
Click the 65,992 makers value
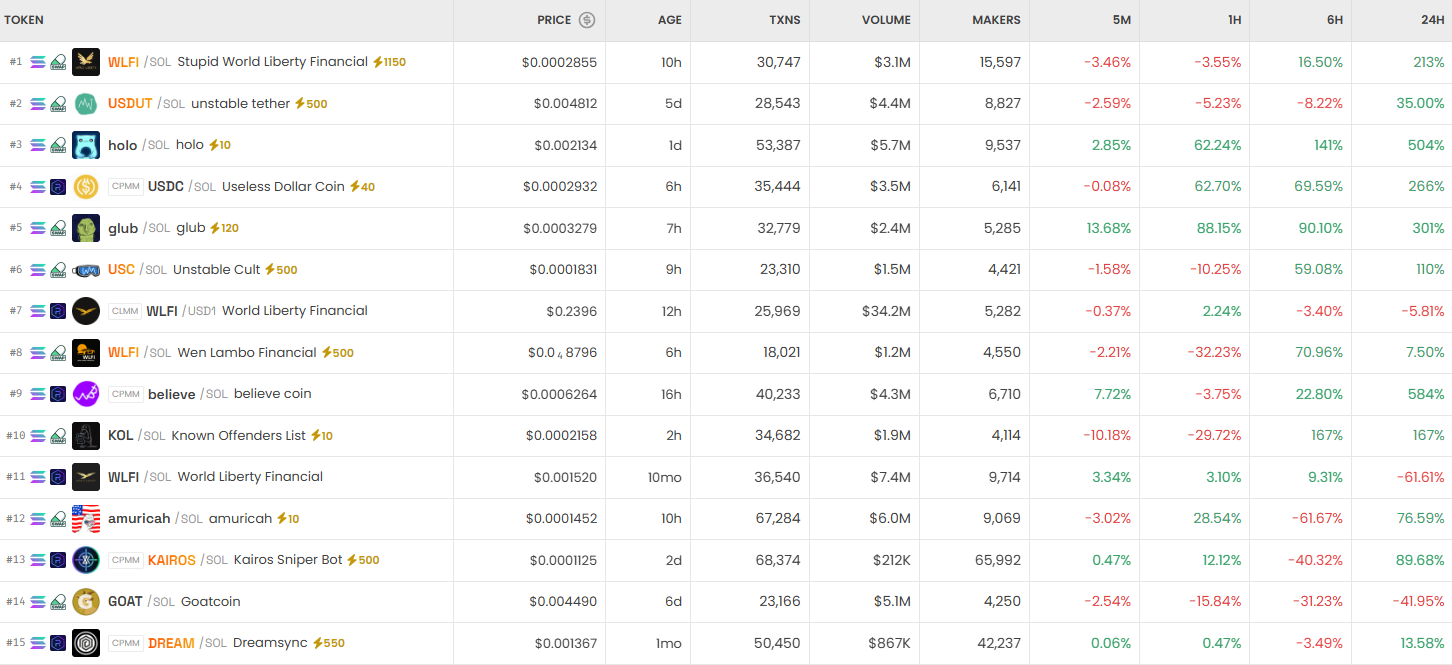click(998, 560)
